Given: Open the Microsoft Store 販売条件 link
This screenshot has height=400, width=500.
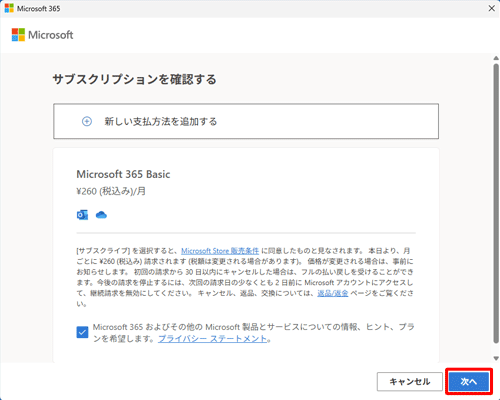Looking at the screenshot, I should click(x=220, y=251).
